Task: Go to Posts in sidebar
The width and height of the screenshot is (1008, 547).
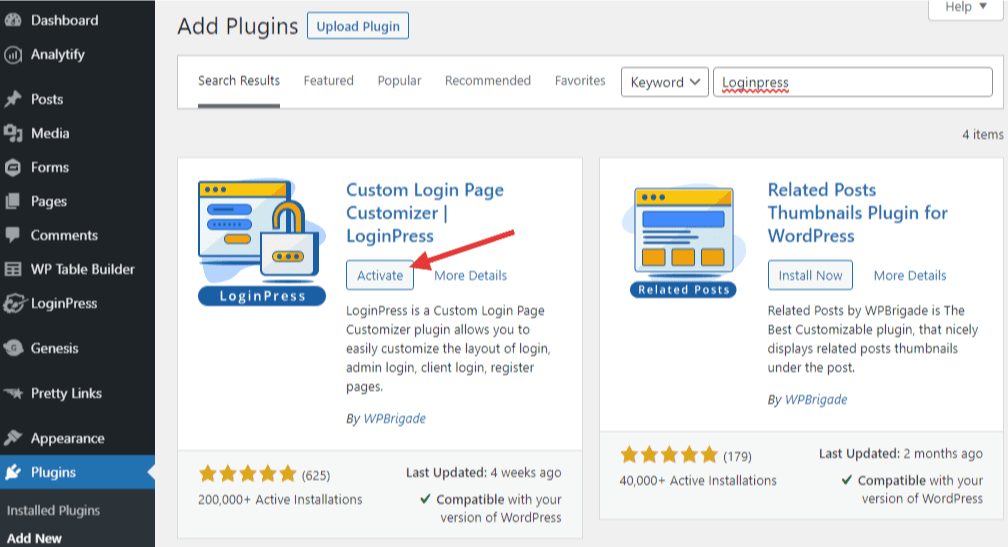Action: [47, 99]
